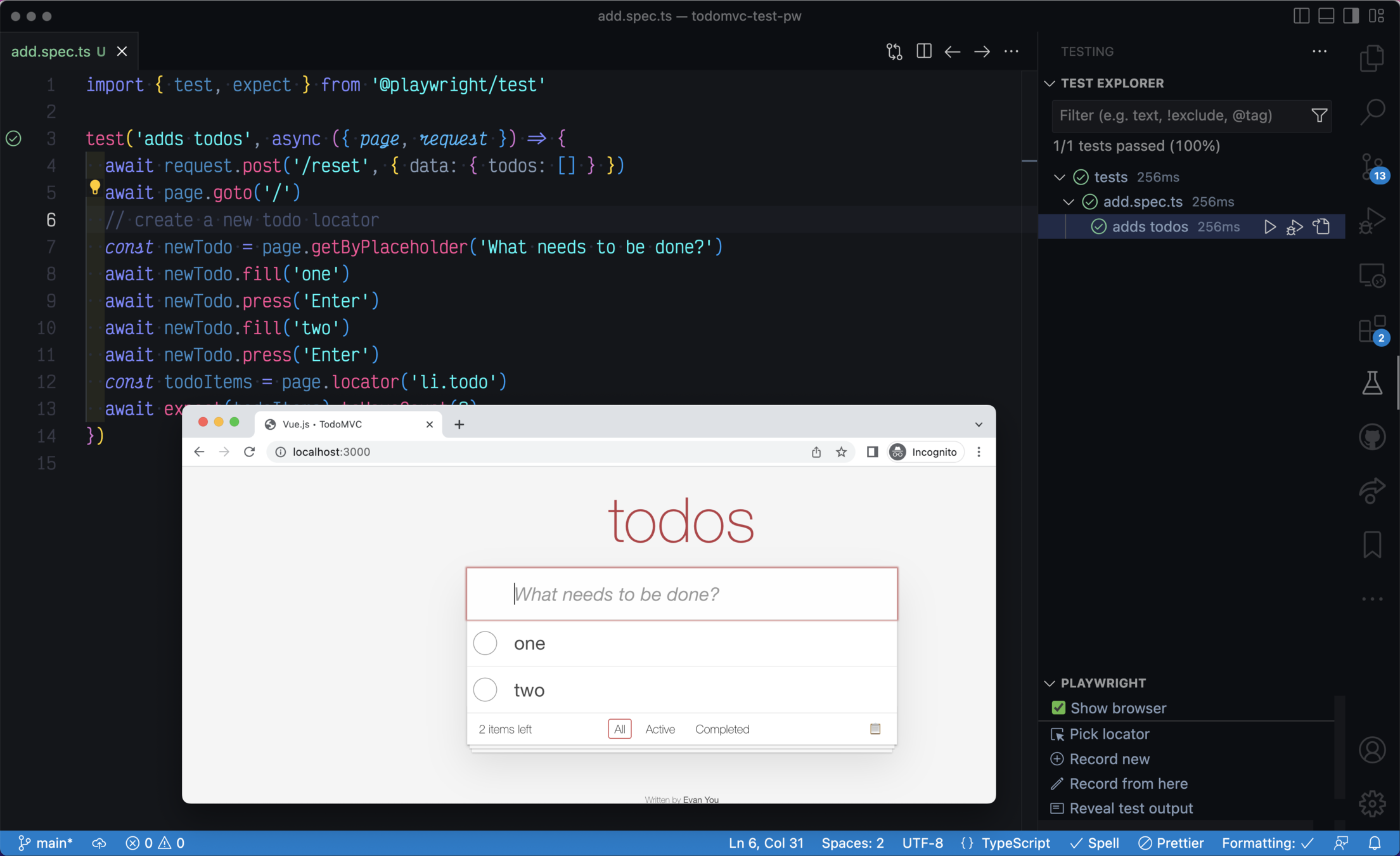Click the debug test icon for adds todos
The width and height of the screenshot is (1400, 856).
[x=1294, y=227]
